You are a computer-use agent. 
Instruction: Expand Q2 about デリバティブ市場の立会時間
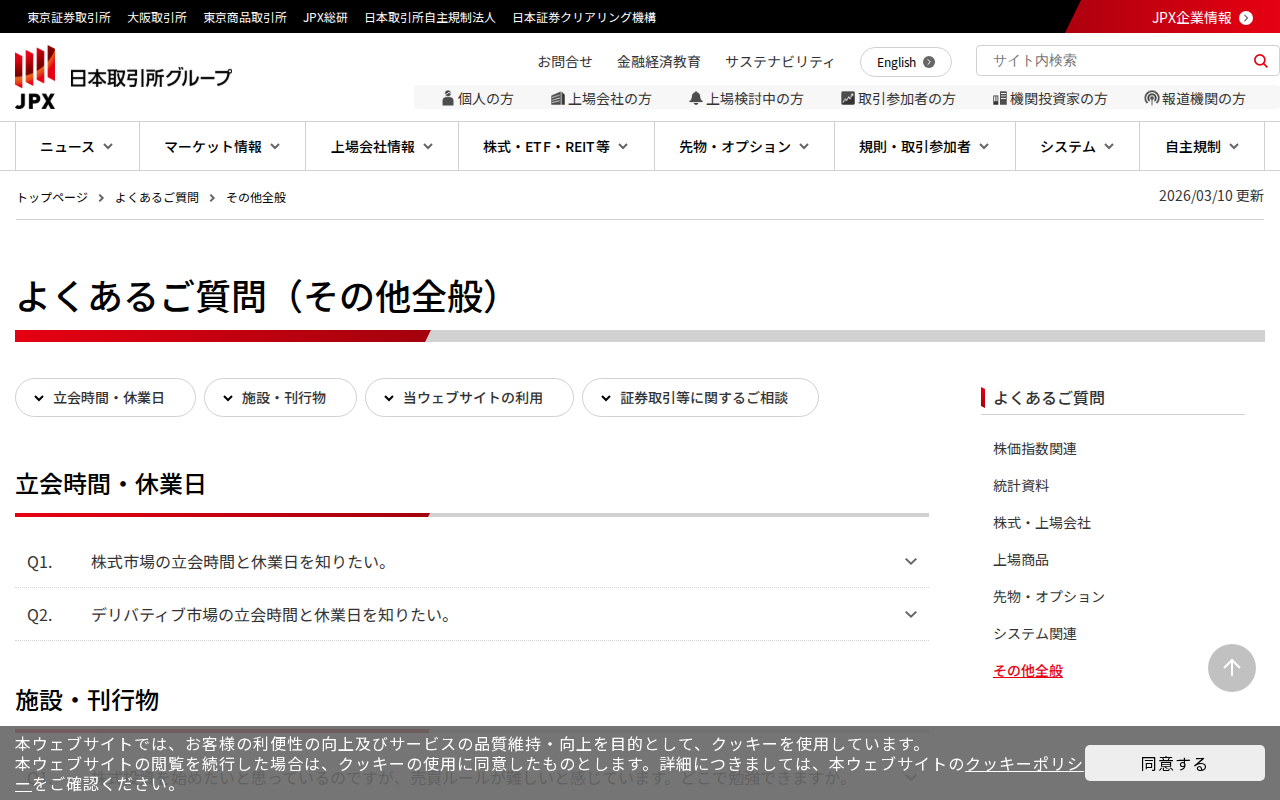(x=472, y=615)
